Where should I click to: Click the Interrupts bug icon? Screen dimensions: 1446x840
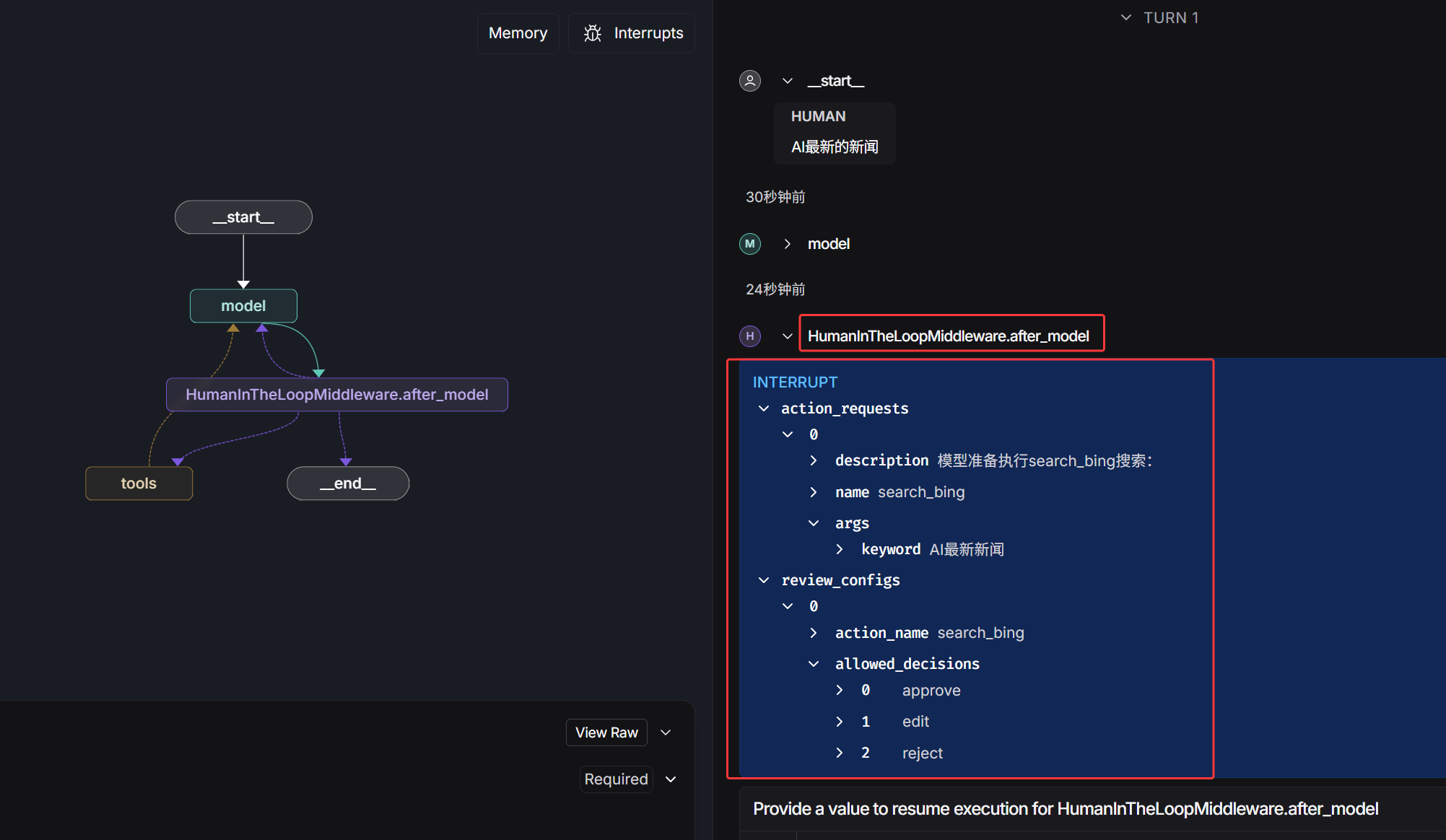pyautogui.click(x=593, y=33)
